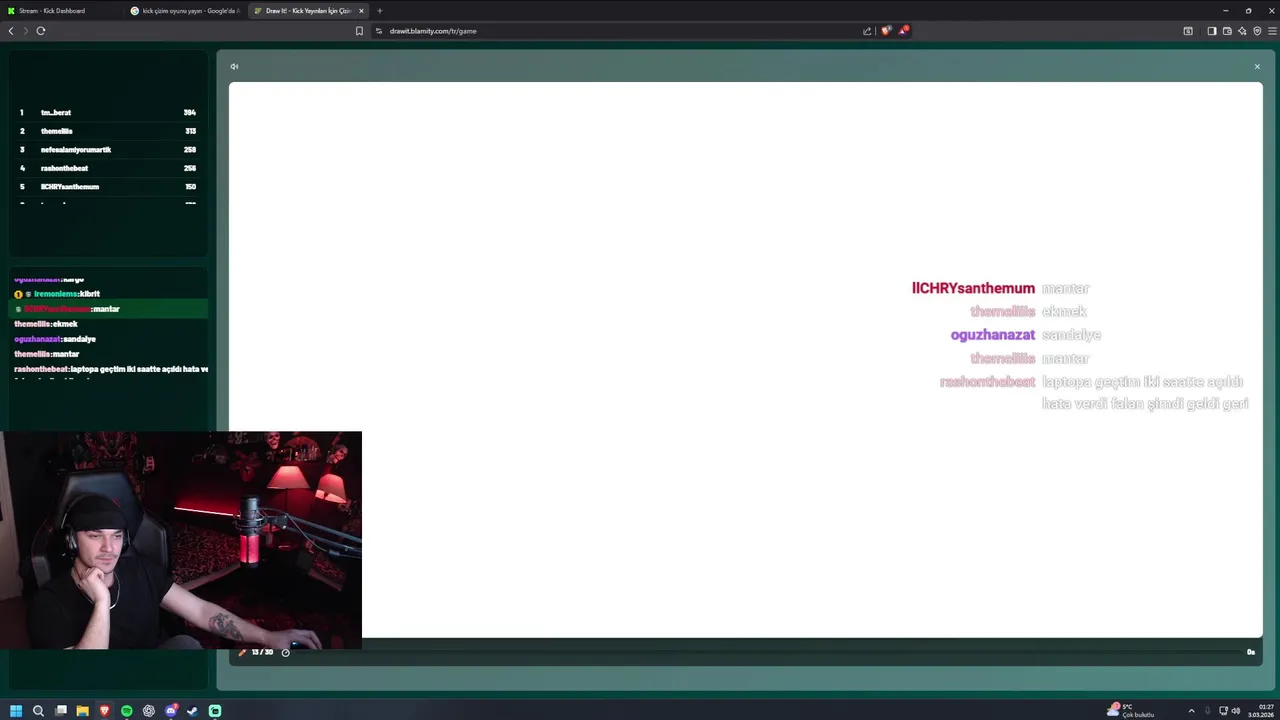Click the score 394 in leaderboard
The image size is (1280, 720).
click(190, 112)
